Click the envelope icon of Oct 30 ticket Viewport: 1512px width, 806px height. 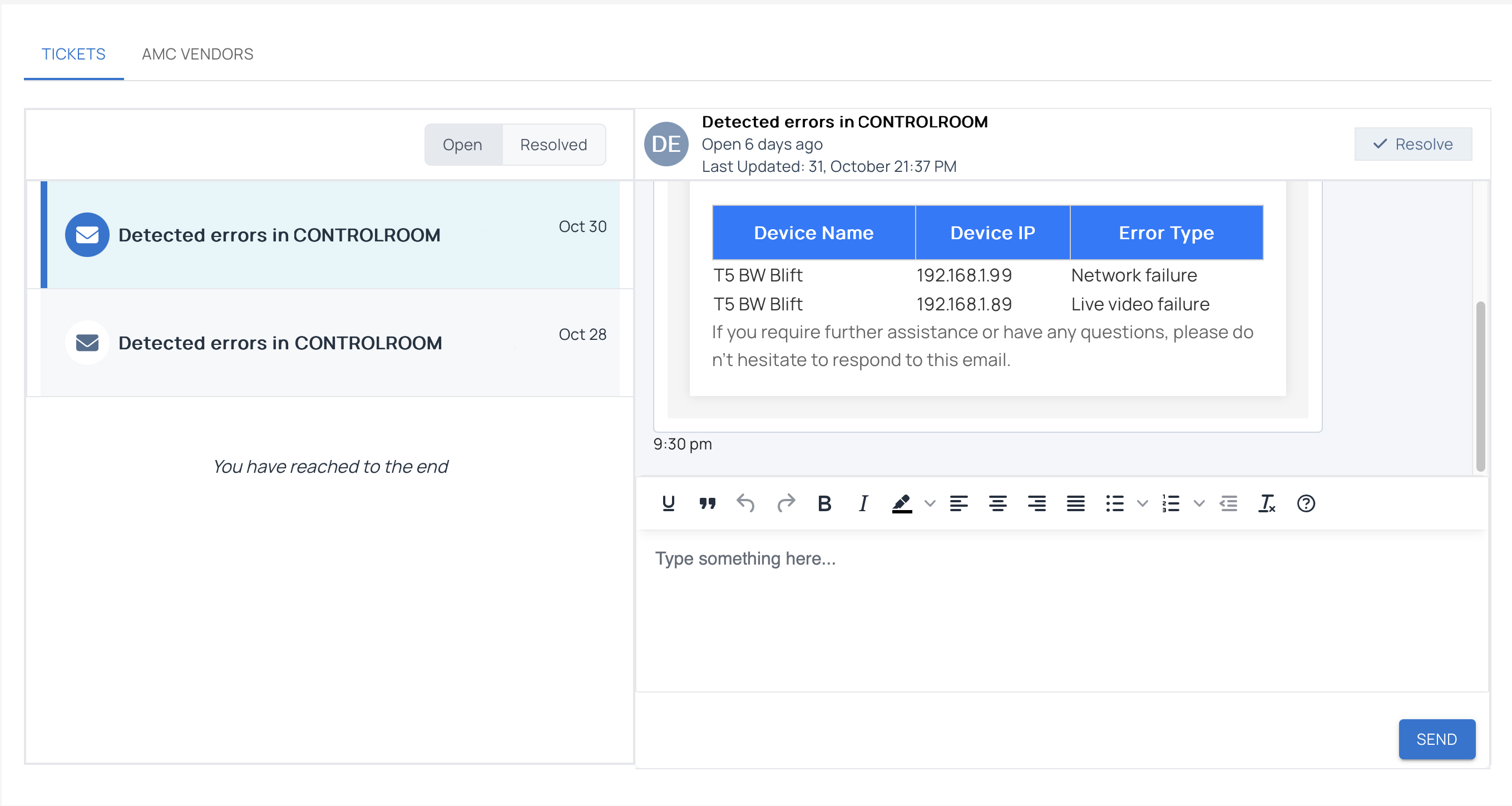coord(87,235)
